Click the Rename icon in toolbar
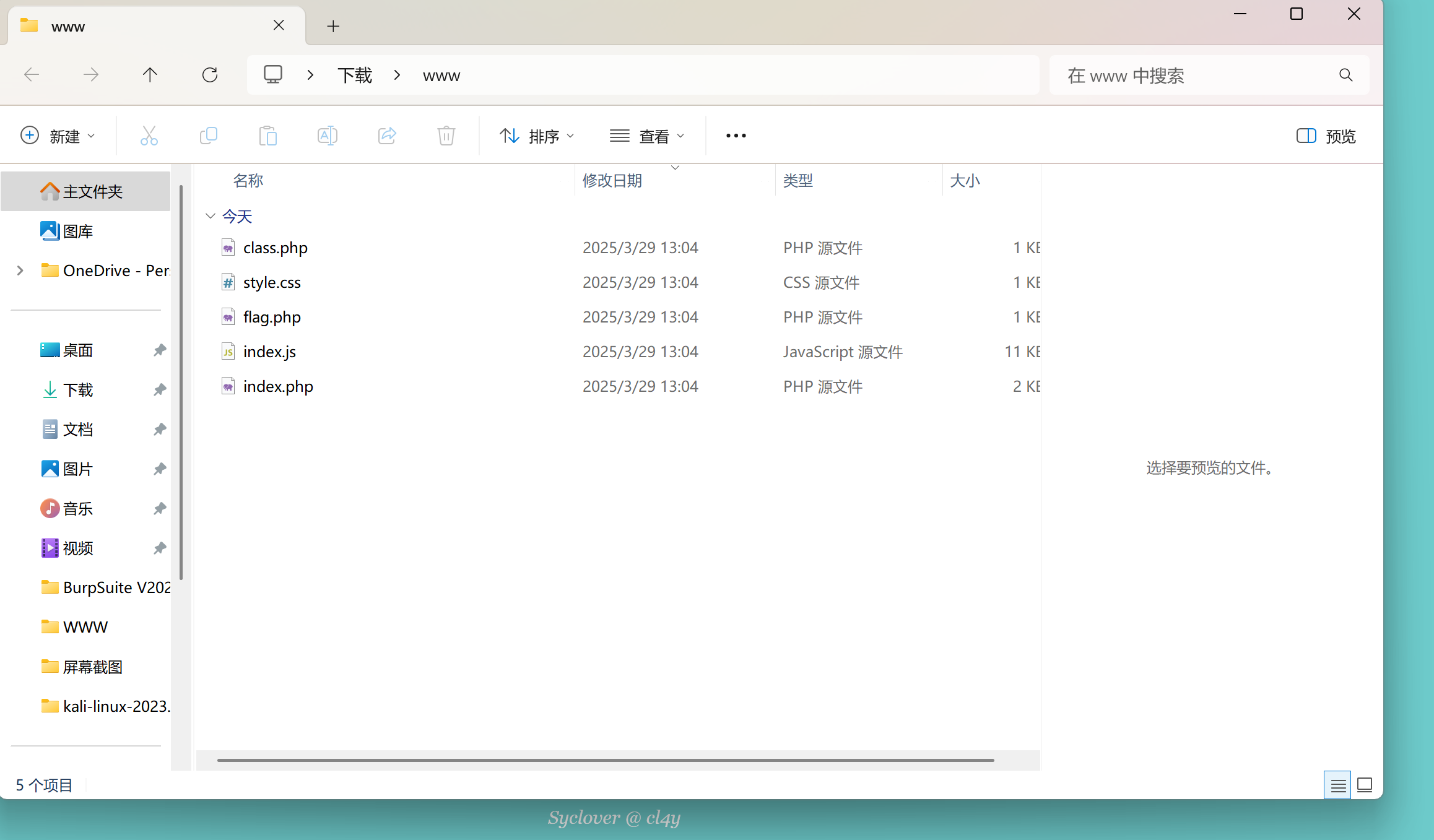This screenshot has height=840, width=1434. (x=327, y=136)
